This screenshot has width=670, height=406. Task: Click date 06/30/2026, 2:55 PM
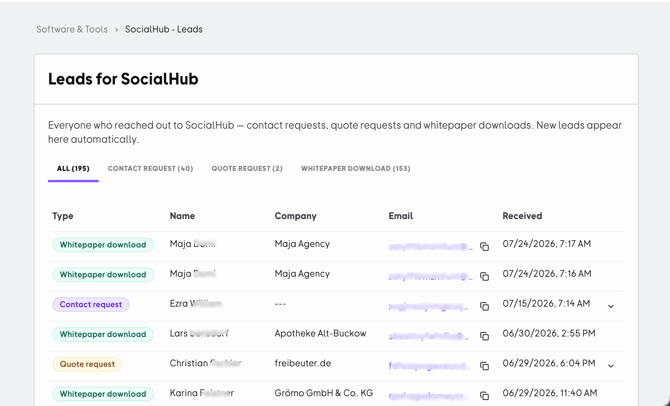(x=549, y=333)
